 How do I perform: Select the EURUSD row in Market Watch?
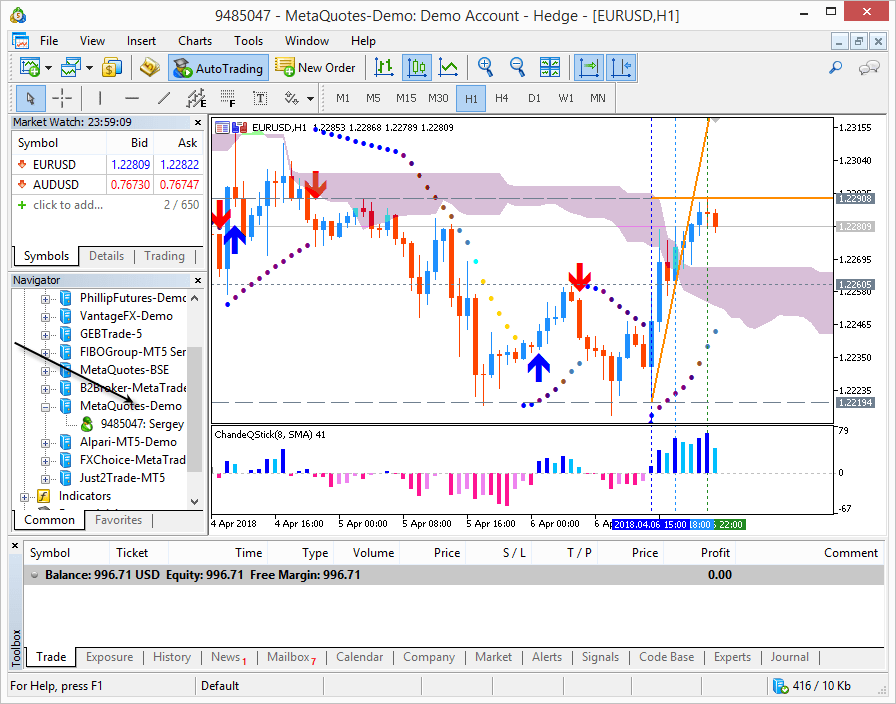(107, 165)
